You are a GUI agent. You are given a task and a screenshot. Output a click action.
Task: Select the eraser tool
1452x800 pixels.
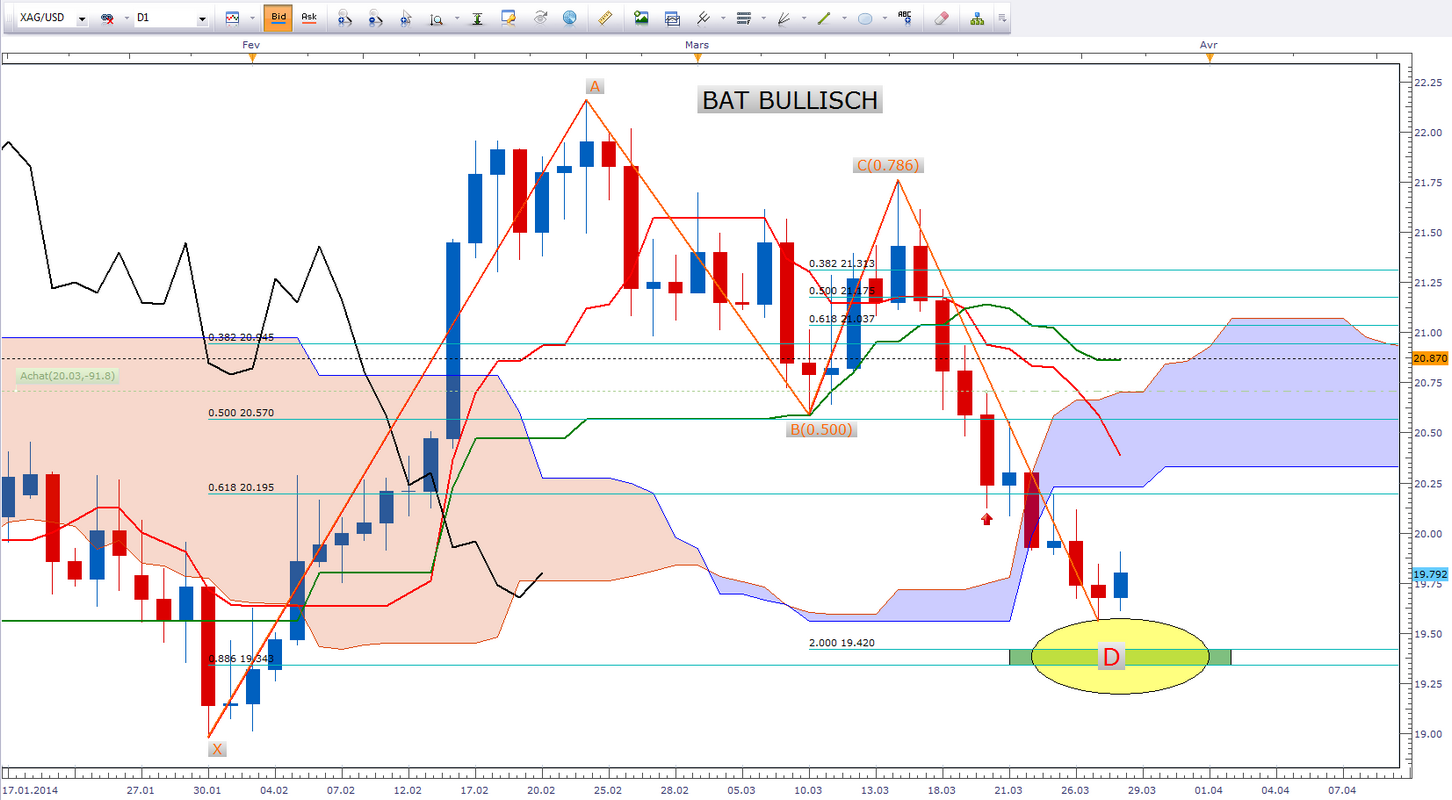pos(940,18)
